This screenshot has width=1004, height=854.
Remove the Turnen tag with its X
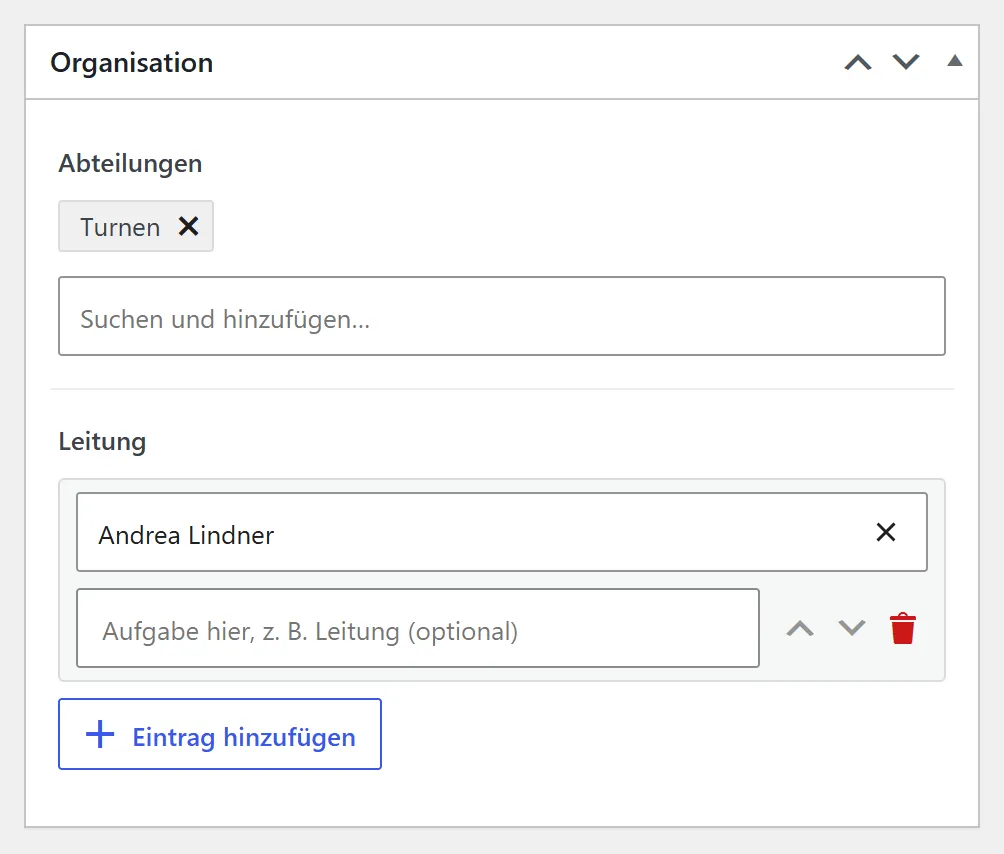tap(188, 226)
